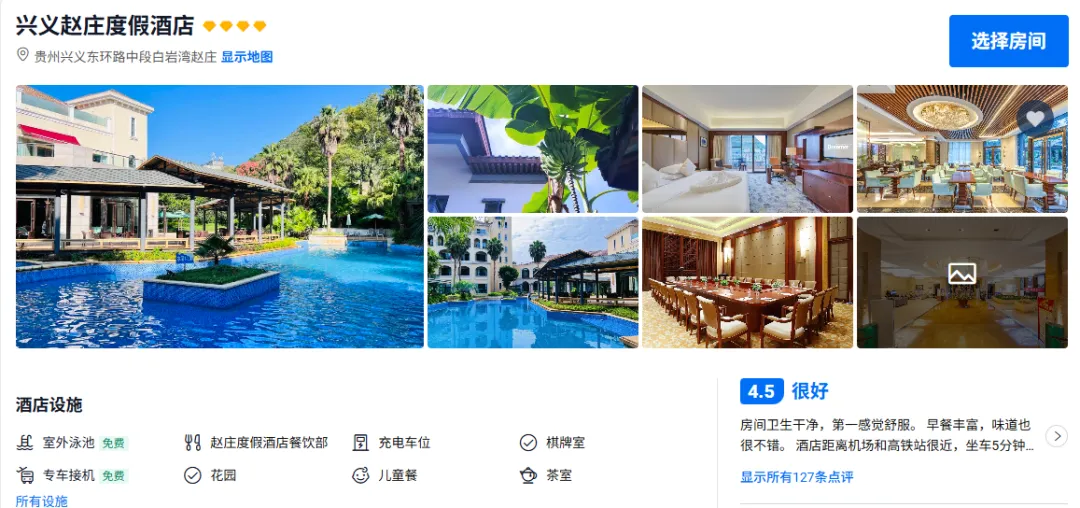Click the location pin icon by address
The image size is (1080, 508).
[x=23, y=55]
